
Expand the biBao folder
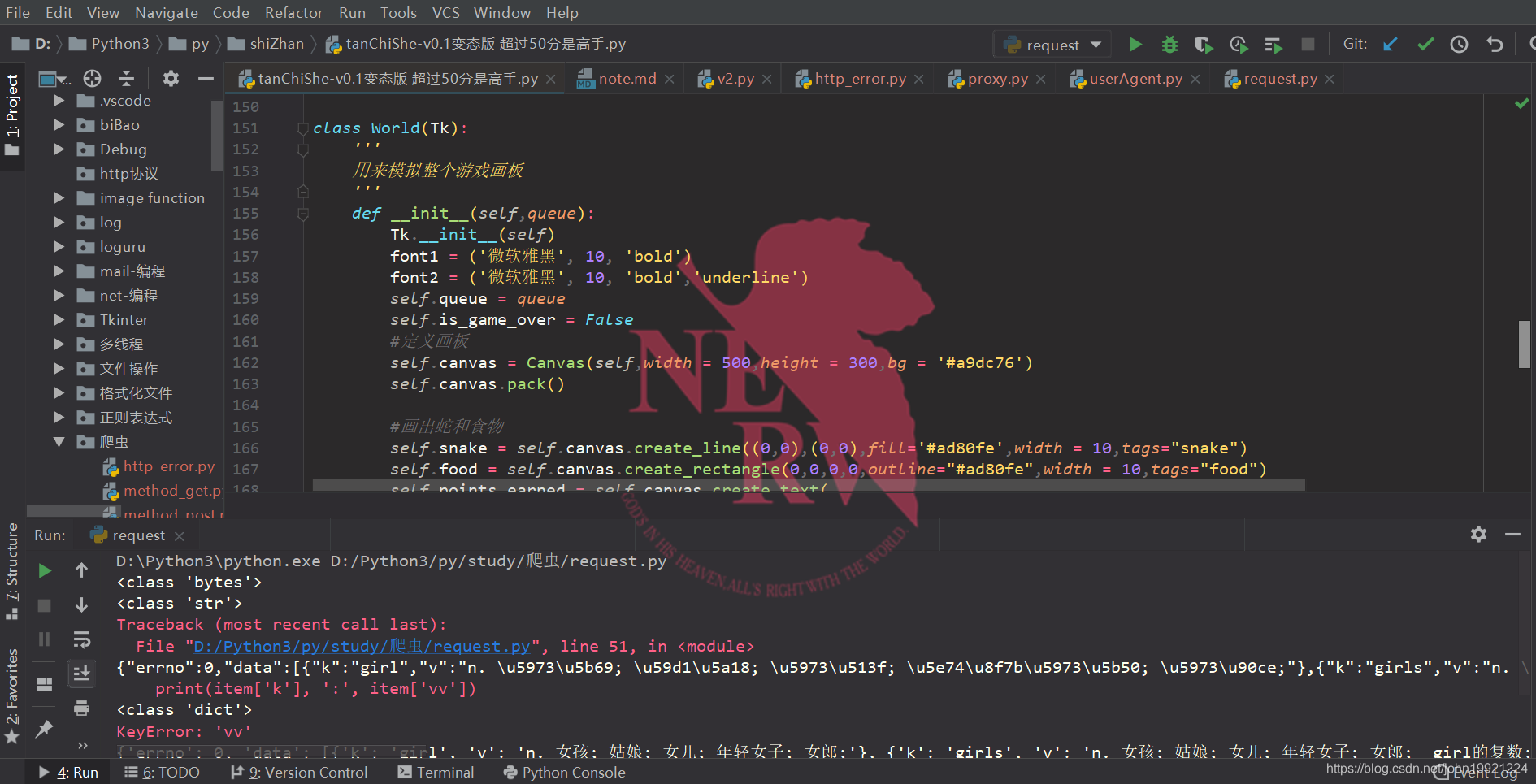(59, 125)
